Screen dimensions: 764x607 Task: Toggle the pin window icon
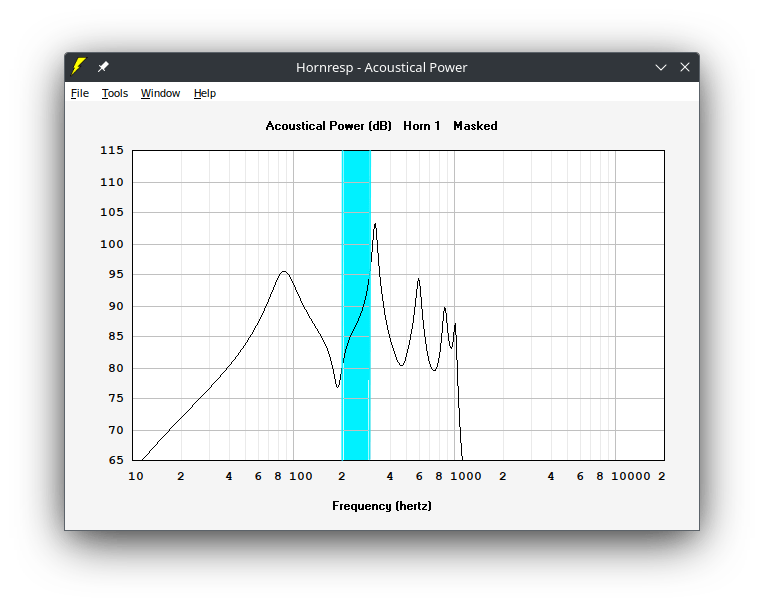tap(103, 67)
